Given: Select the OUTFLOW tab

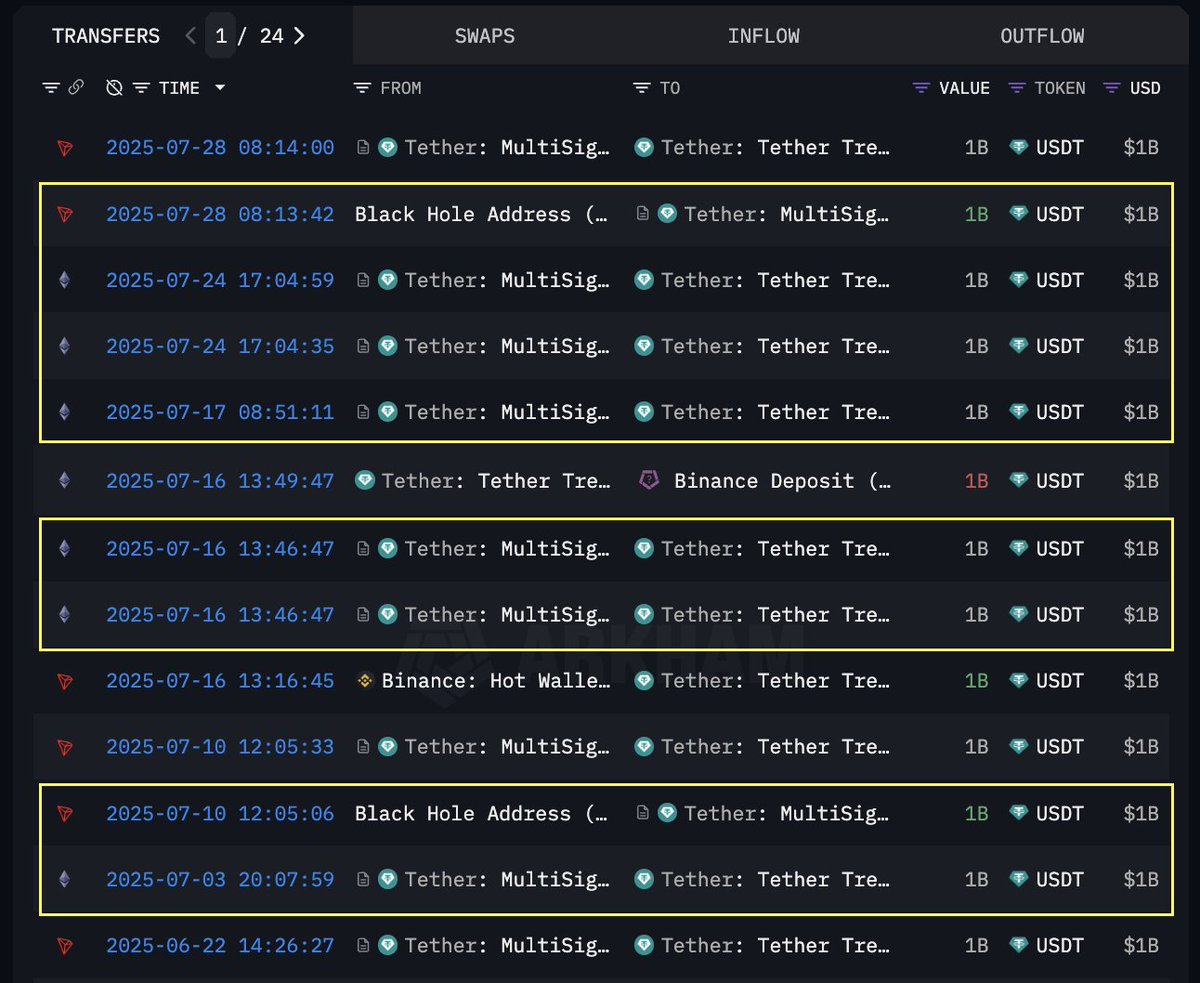Looking at the screenshot, I should [1042, 36].
